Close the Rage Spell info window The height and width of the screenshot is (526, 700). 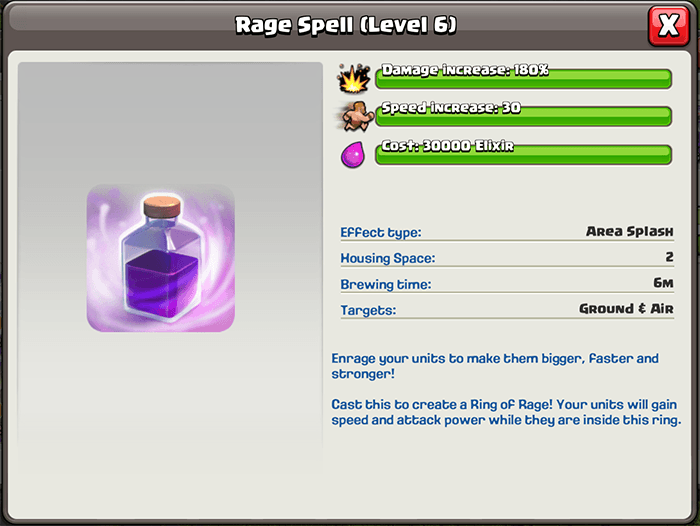[668, 25]
